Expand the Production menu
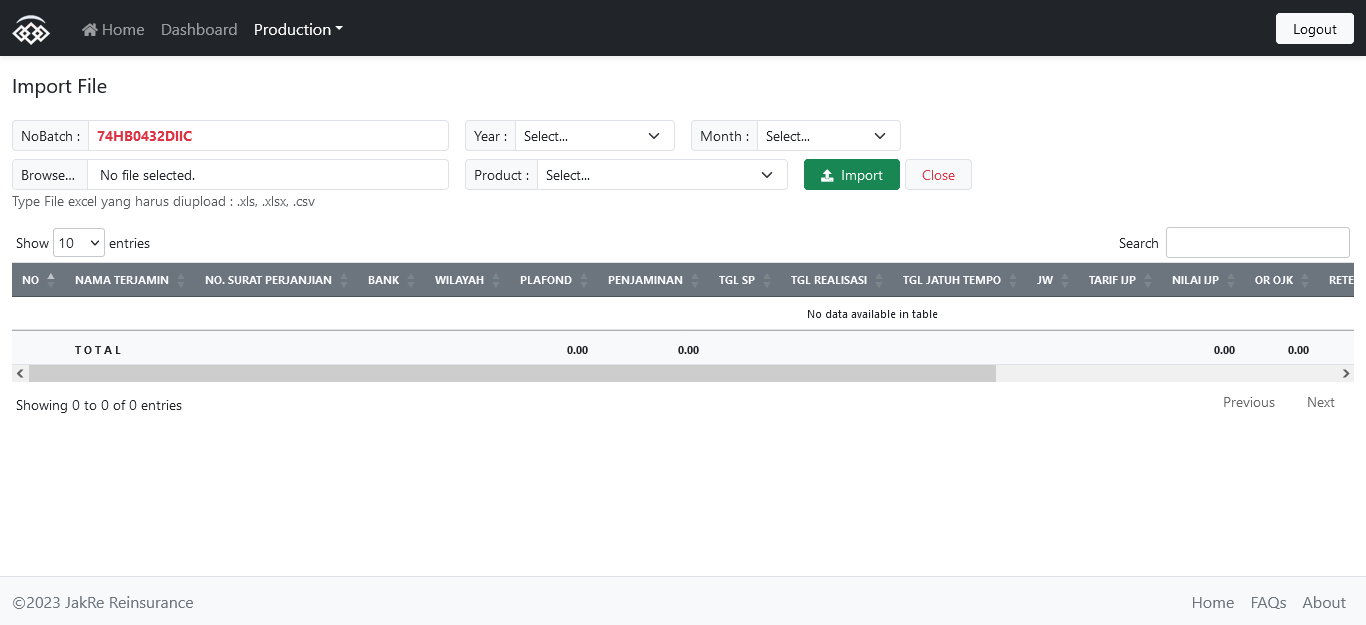Viewport: 1366px width, 625px height. (x=298, y=30)
